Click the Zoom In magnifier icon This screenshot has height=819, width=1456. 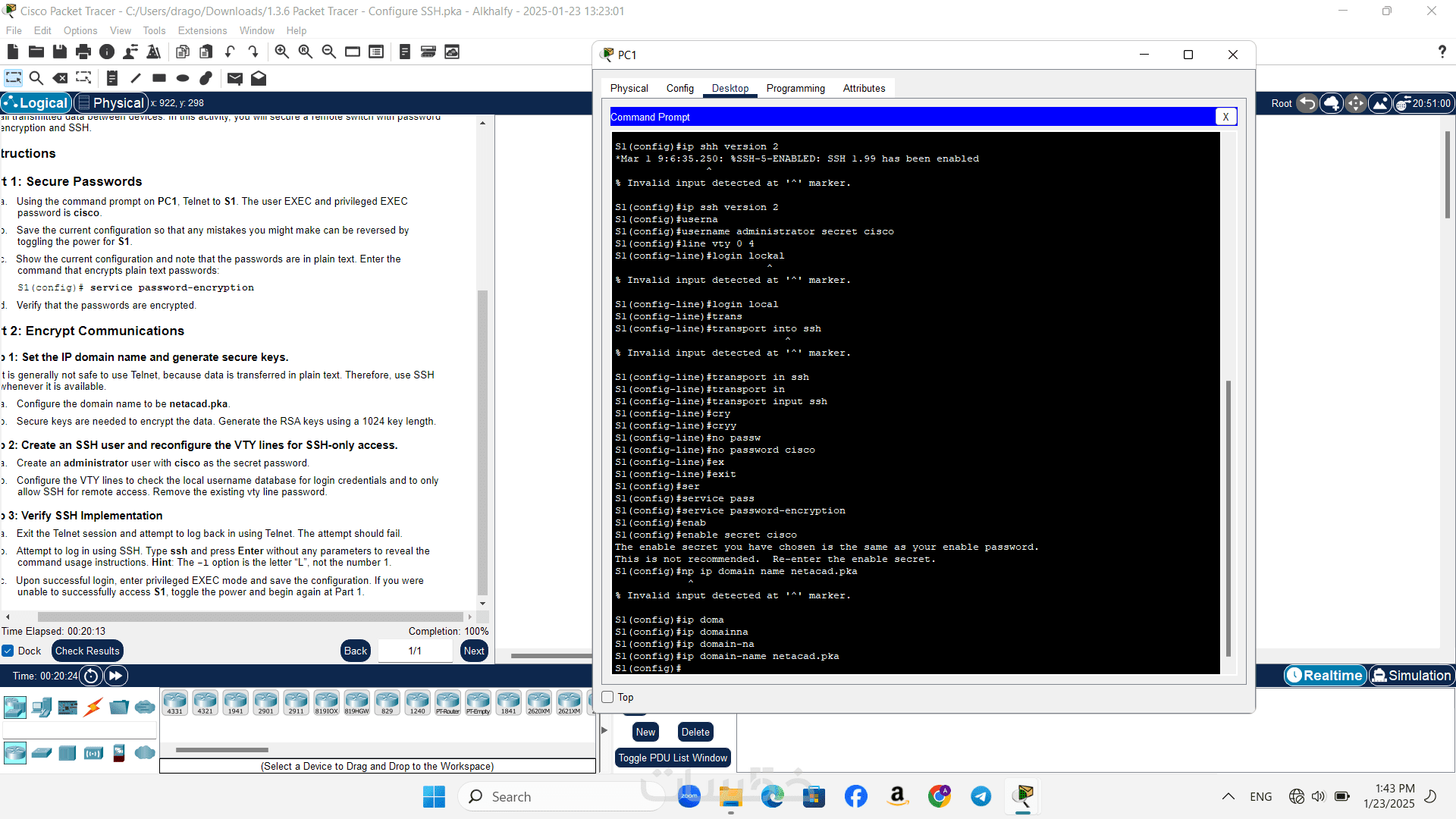[x=281, y=52]
